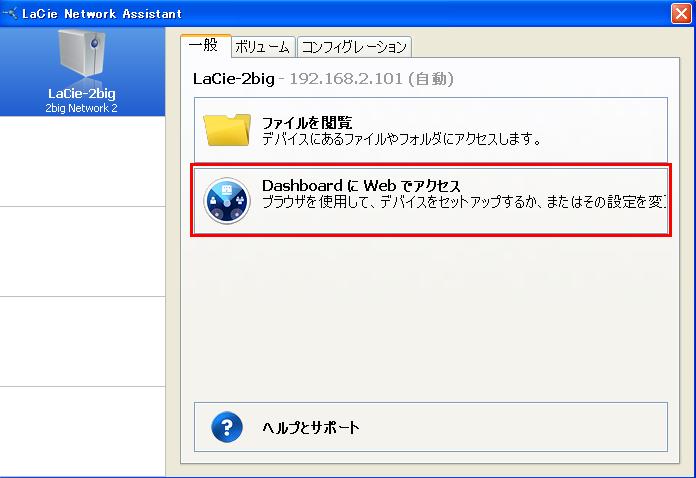This screenshot has height=478, width=696.
Task: Click the LaCie Network Assistant title bar icon
Action: (10, 13)
